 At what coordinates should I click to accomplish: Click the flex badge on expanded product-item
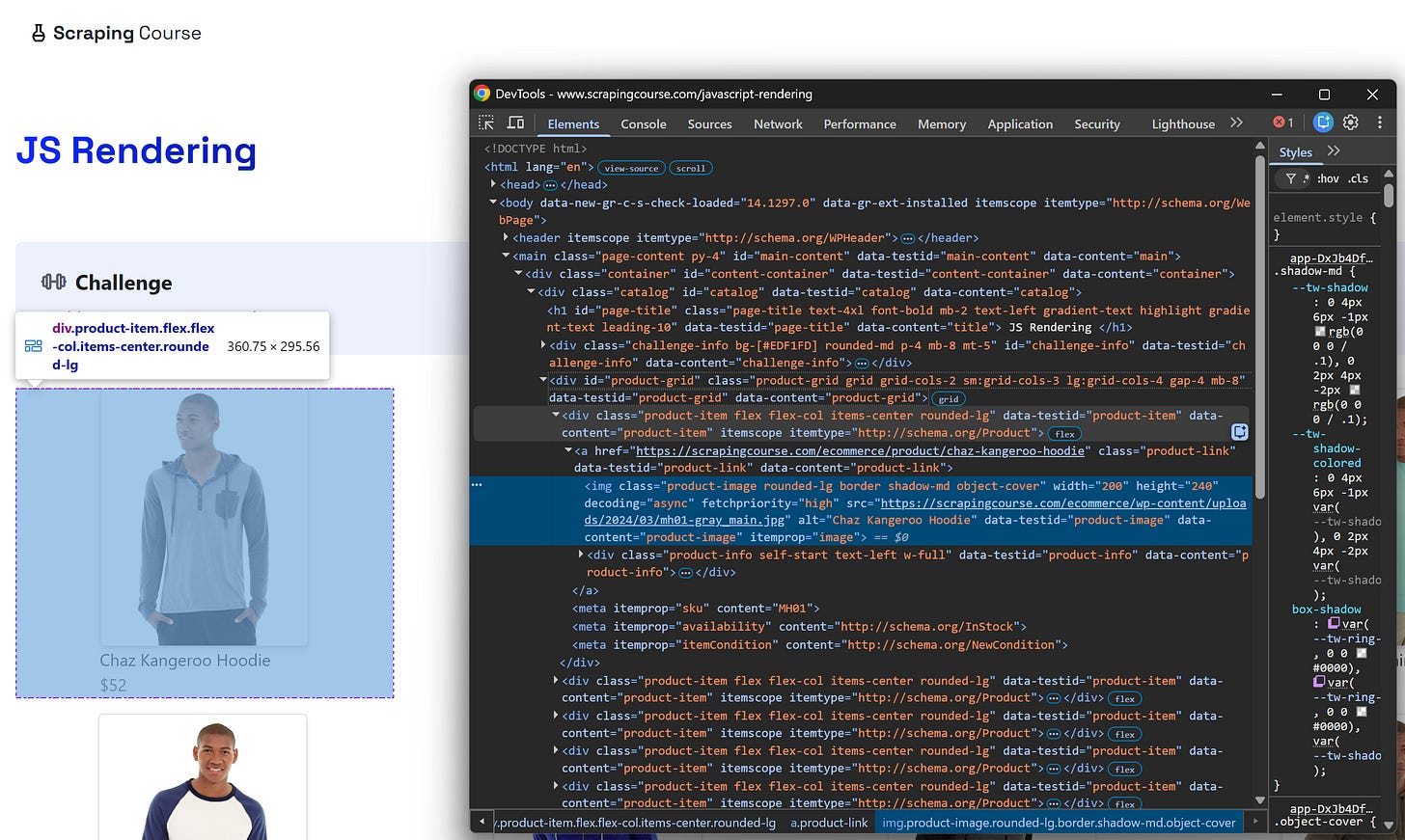1064,434
